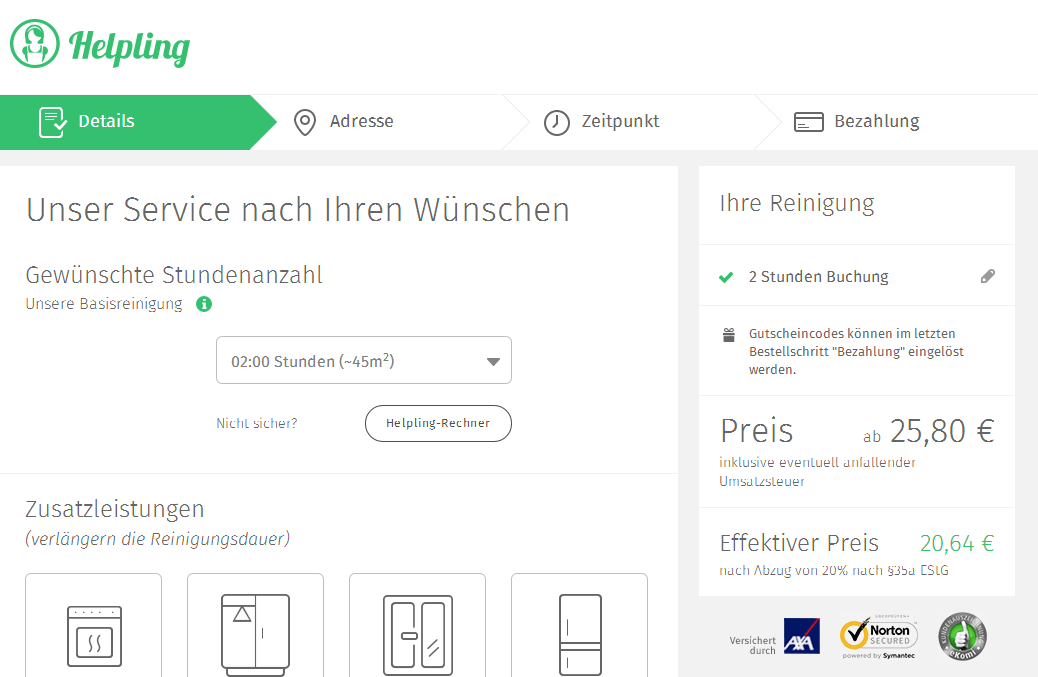The image size is (1038, 677).
Task: Click the location pin icon for Adresse
Action: coord(305,121)
